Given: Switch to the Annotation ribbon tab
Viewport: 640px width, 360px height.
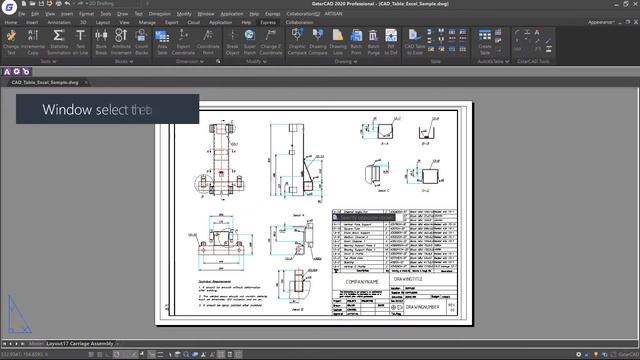Looking at the screenshot, I should click(x=59, y=22).
